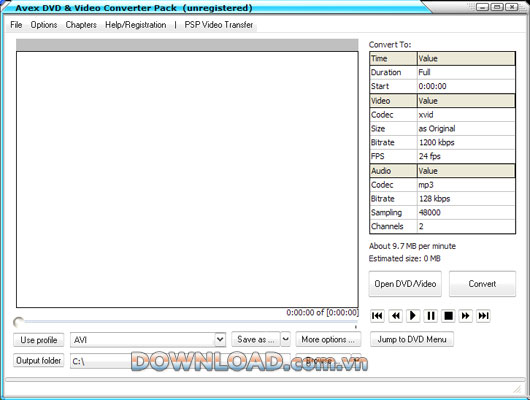The width and height of the screenshot is (530, 400).
Task: Select the audio codec mp3 cell
Action: click(x=466, y=185)
